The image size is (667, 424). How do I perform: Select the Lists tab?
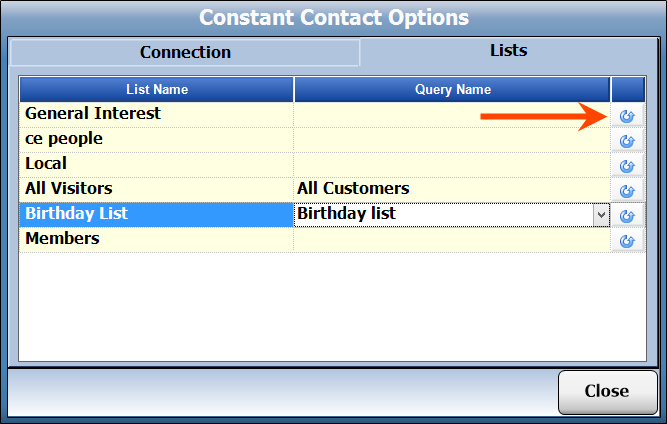coord(508,50)
